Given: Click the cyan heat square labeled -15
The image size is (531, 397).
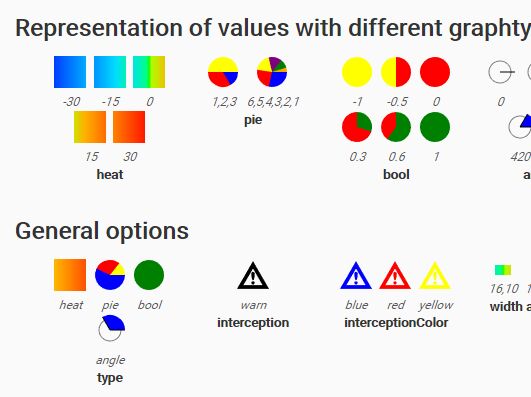Looking at the screenshot, I should pyautogui.click(x=110, y=72).
